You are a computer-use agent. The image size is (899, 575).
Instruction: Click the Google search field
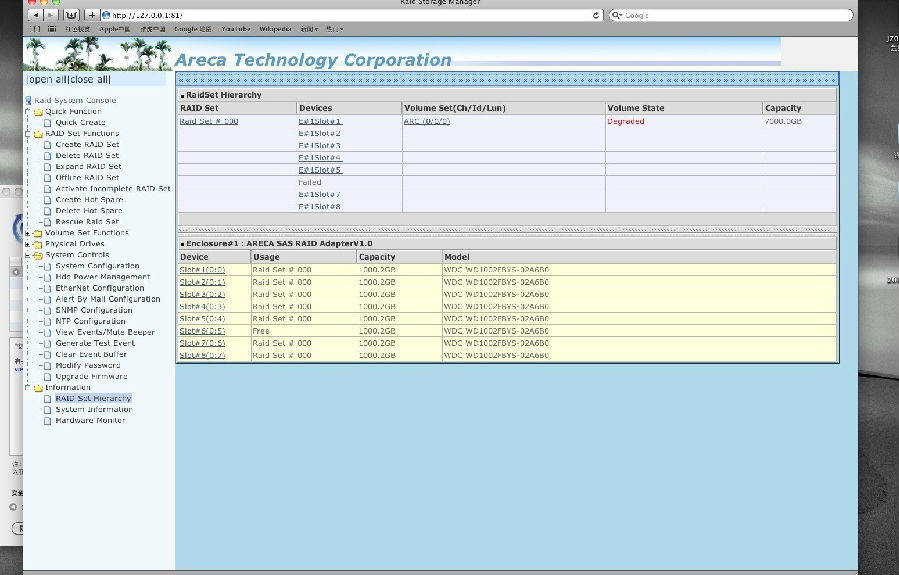[731, 15]
